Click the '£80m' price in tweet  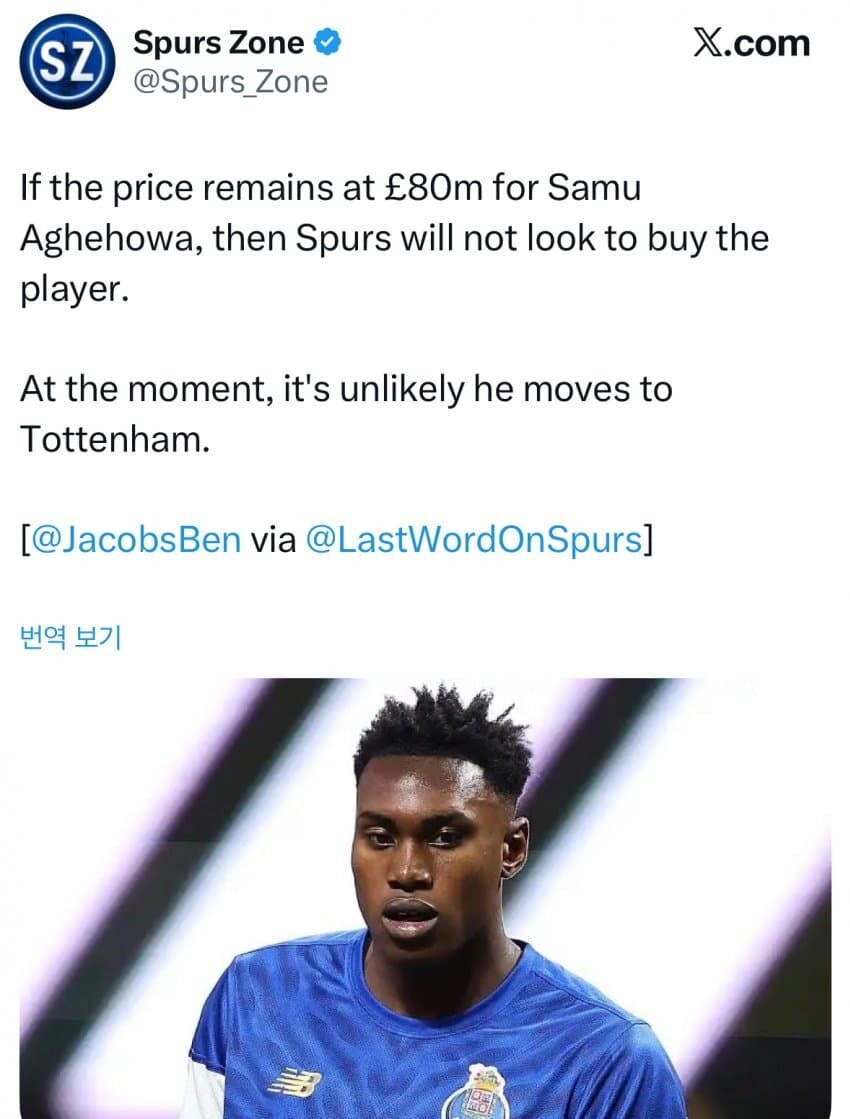point(433,188)
